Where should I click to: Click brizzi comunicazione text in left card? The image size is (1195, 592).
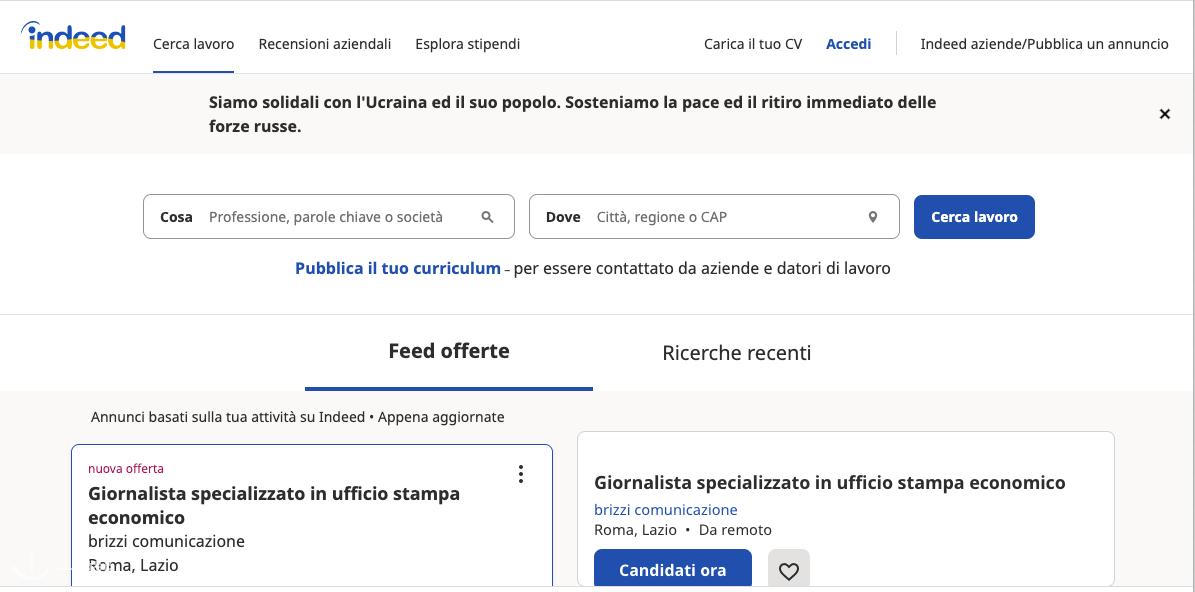[x=166, y=542]
